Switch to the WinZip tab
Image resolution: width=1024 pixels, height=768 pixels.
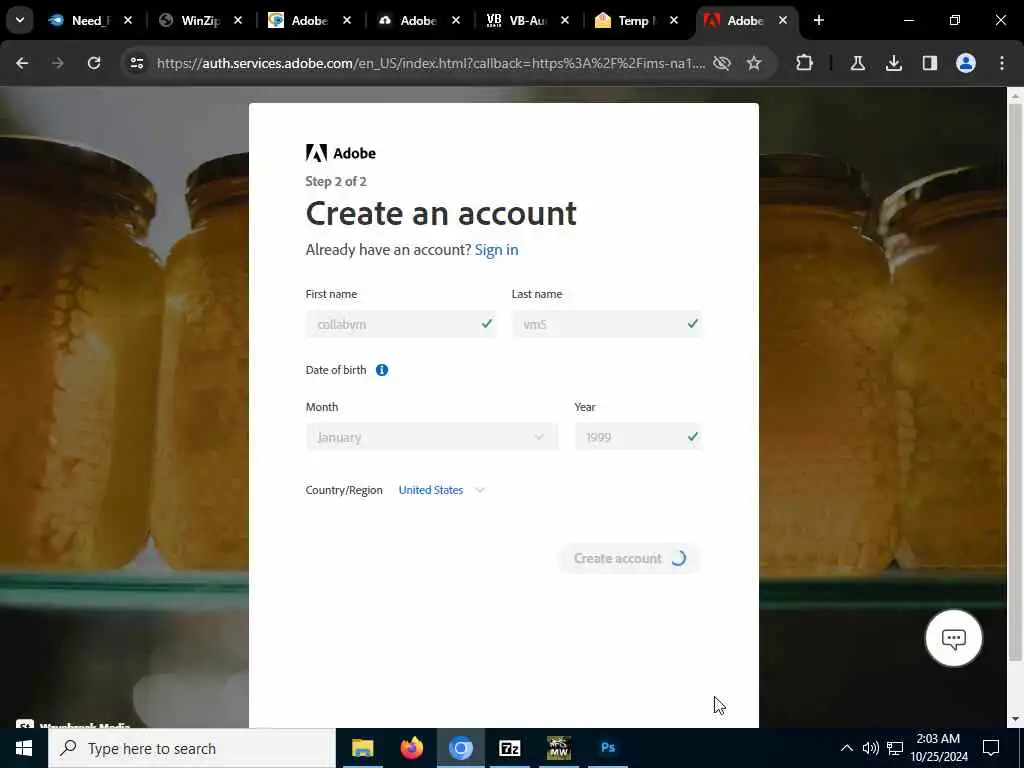pos(200,20)
